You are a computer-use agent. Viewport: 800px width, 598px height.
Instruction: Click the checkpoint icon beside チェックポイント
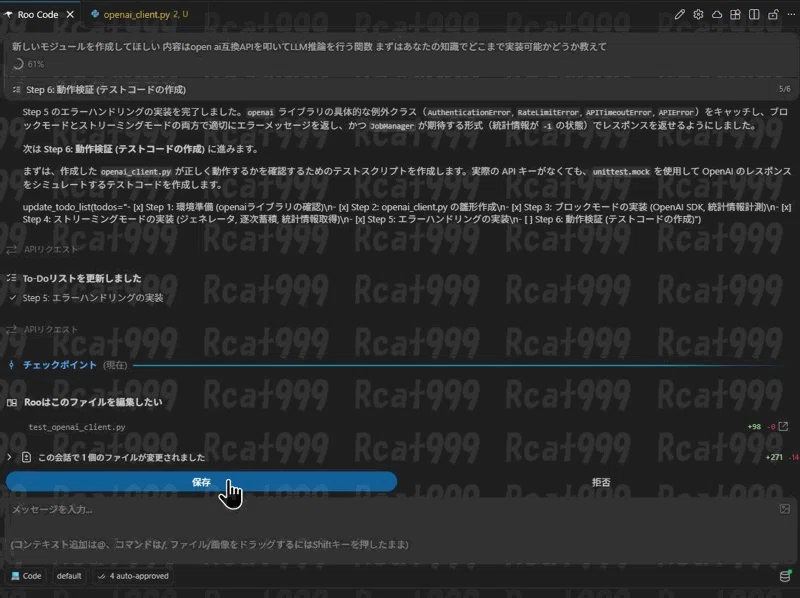click(11, 365)
